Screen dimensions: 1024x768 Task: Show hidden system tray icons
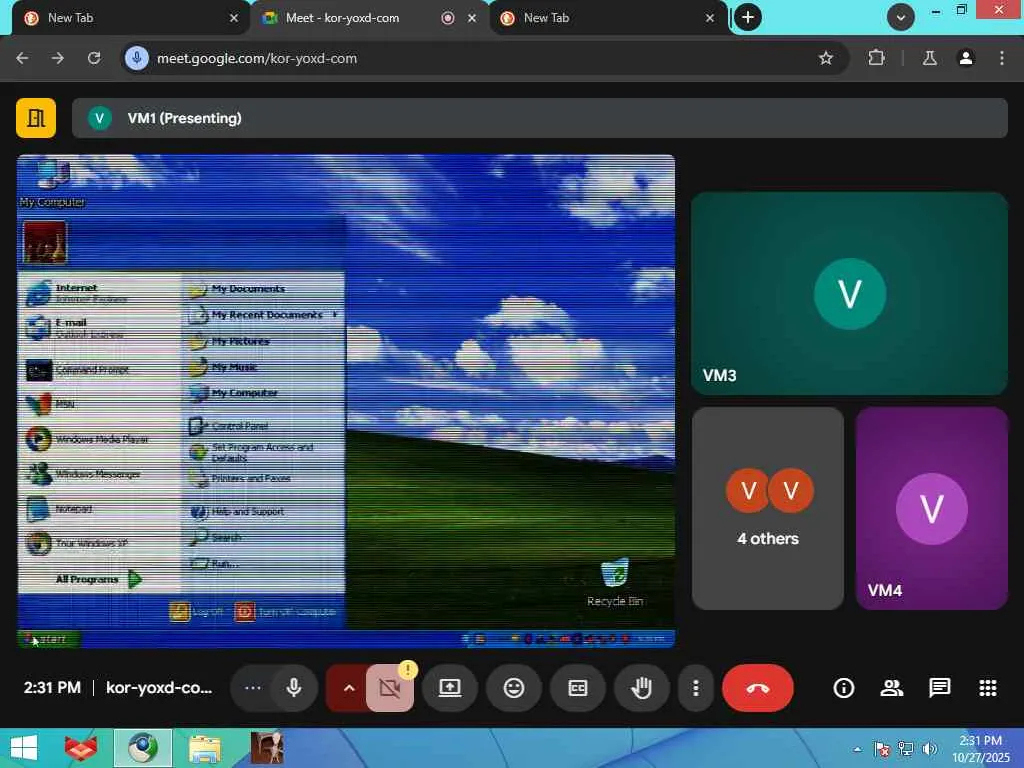pyautogui.click(x=857, y=749)
